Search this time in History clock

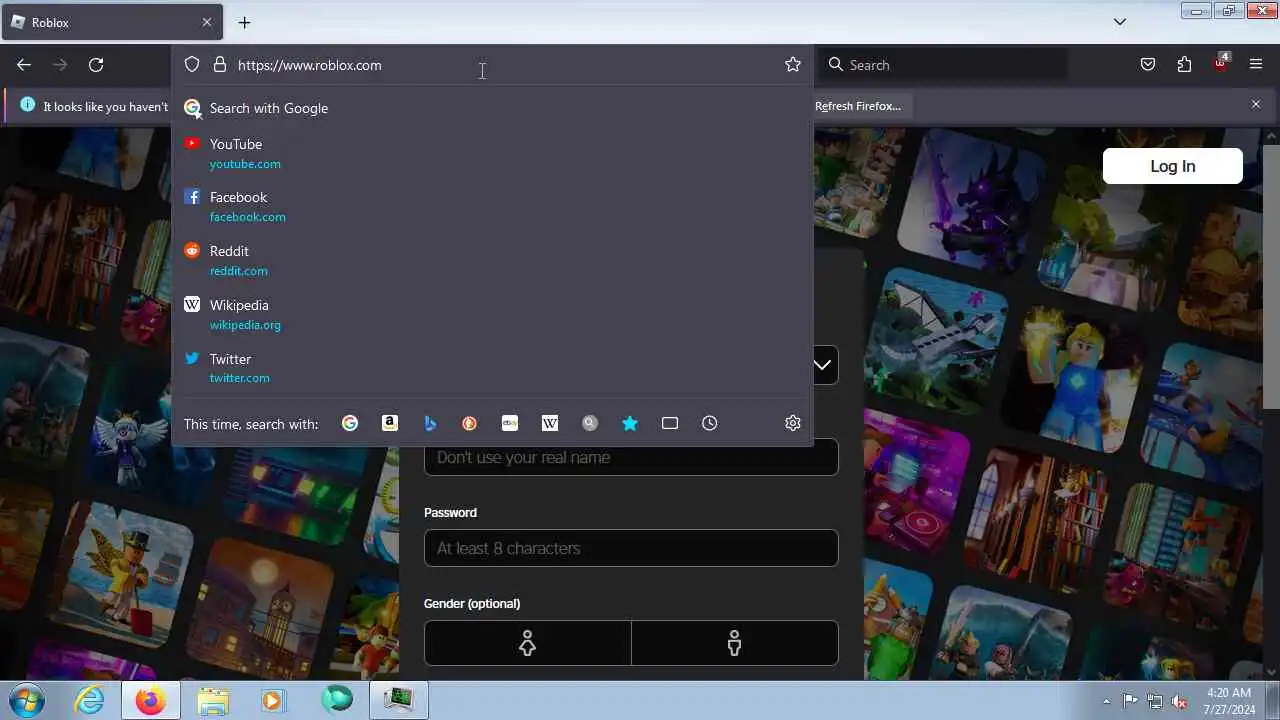tap(710, 423)
